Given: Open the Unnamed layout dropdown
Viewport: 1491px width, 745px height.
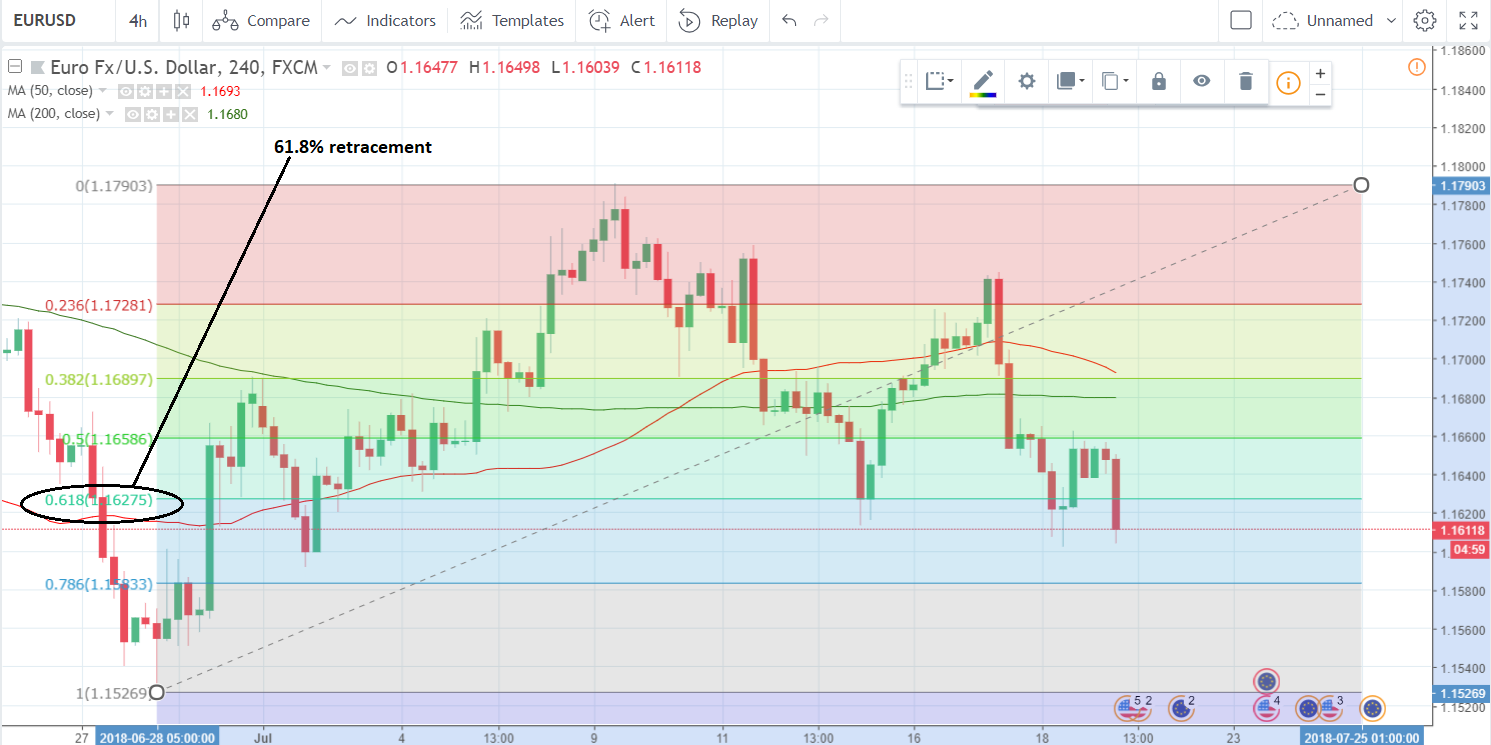Looking at the screenshot, I should pyautogui.click(x=1336, y=20).
